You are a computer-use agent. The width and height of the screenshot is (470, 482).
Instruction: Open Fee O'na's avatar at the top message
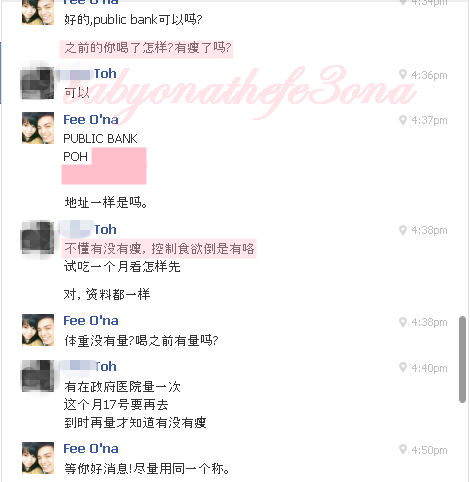38,12
